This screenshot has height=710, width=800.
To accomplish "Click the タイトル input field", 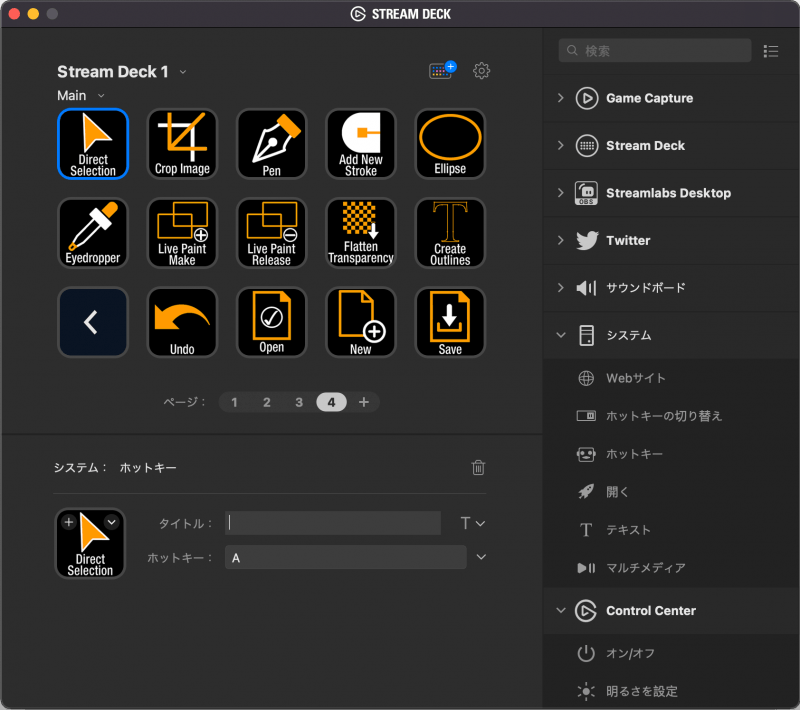I will tap(333, 523).
